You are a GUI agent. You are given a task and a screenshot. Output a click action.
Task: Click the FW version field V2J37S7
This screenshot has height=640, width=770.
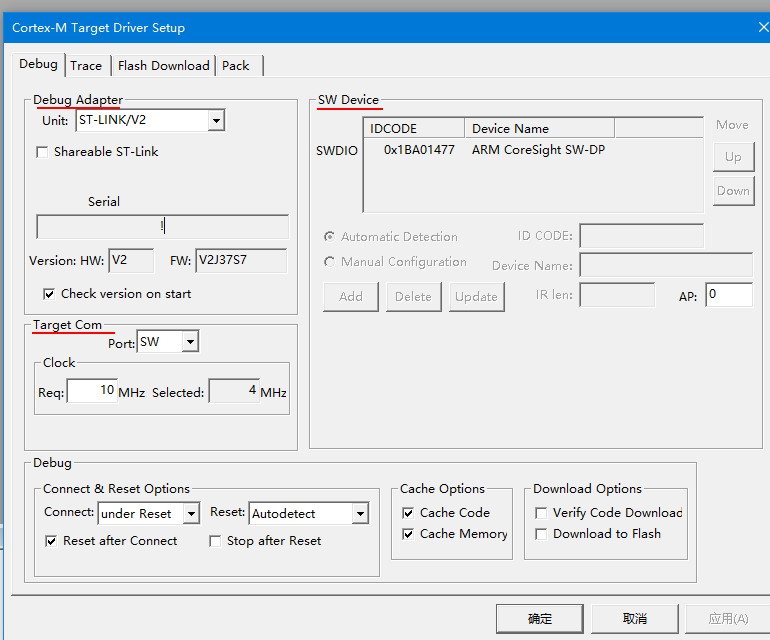tap(241, 260)
